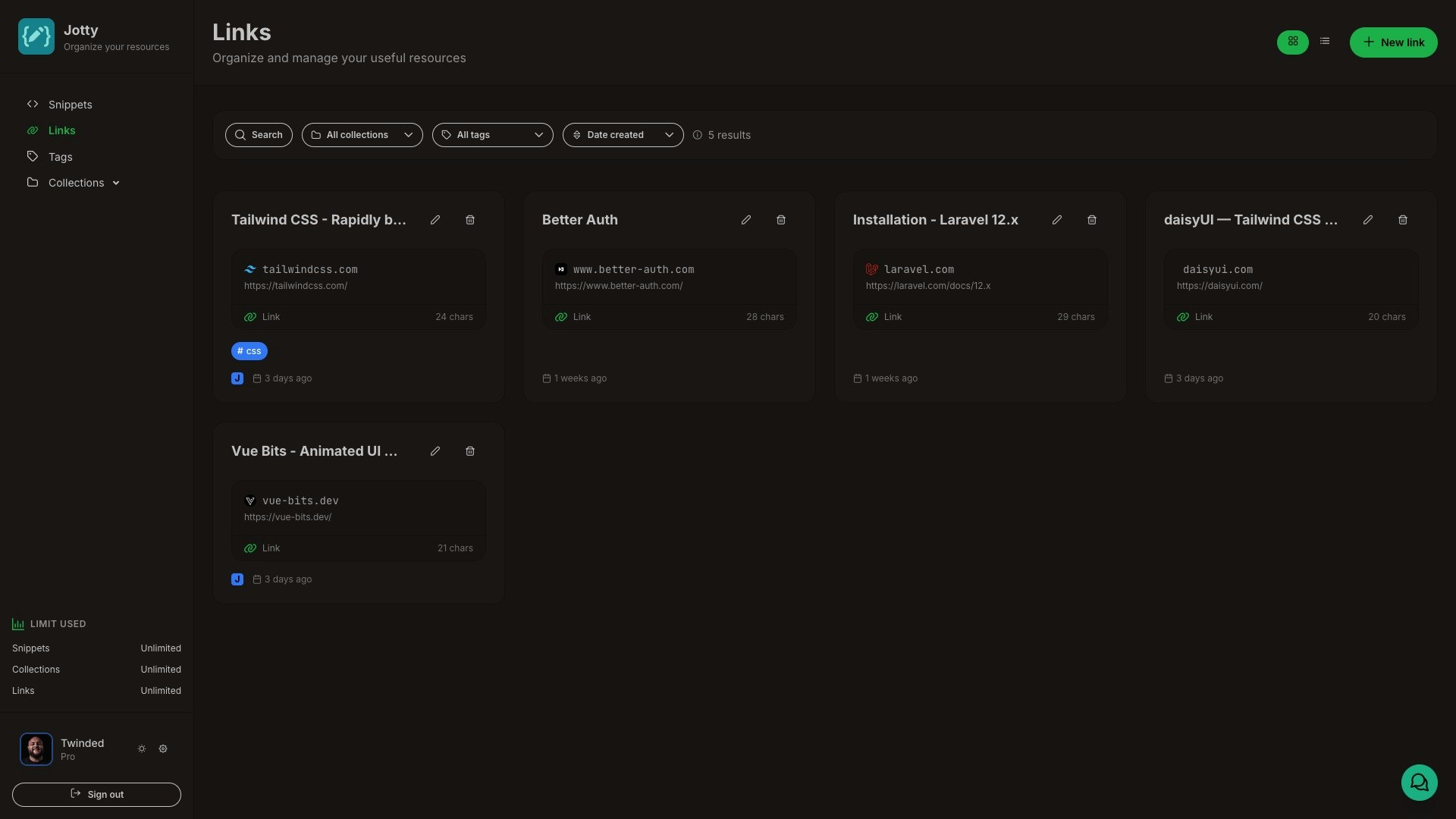Open the green chat support bubble
This screenshot has width=1456, height=819.
pos(1419,782)
